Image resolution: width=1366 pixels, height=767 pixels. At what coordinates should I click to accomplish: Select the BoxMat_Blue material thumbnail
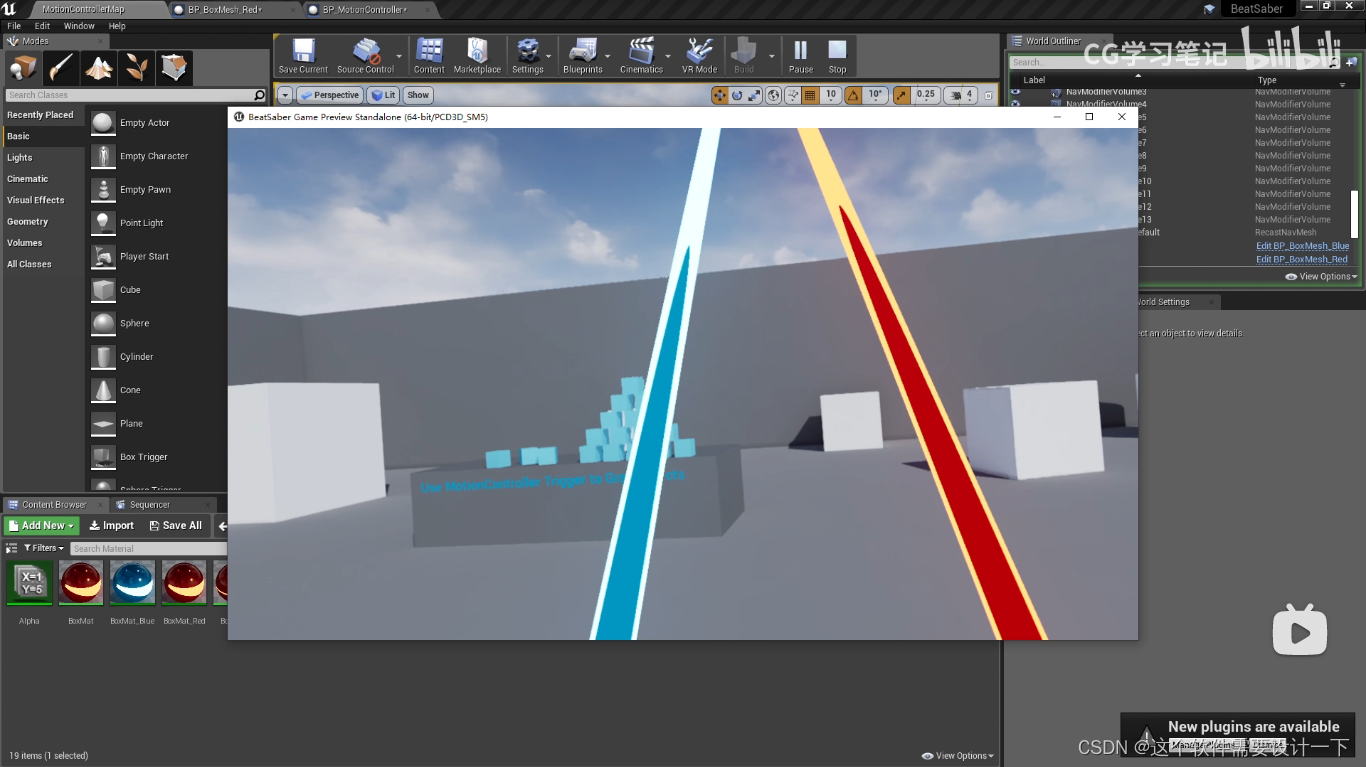tap(132, 583)
